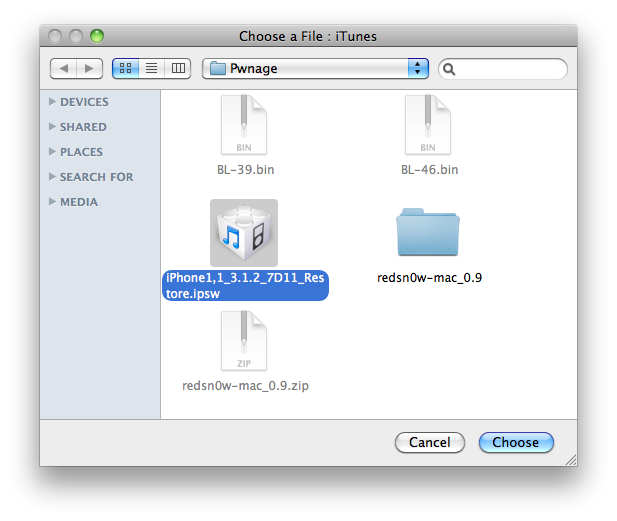
Task: Click the MEDIA sidebar heading
Action: 79,202
